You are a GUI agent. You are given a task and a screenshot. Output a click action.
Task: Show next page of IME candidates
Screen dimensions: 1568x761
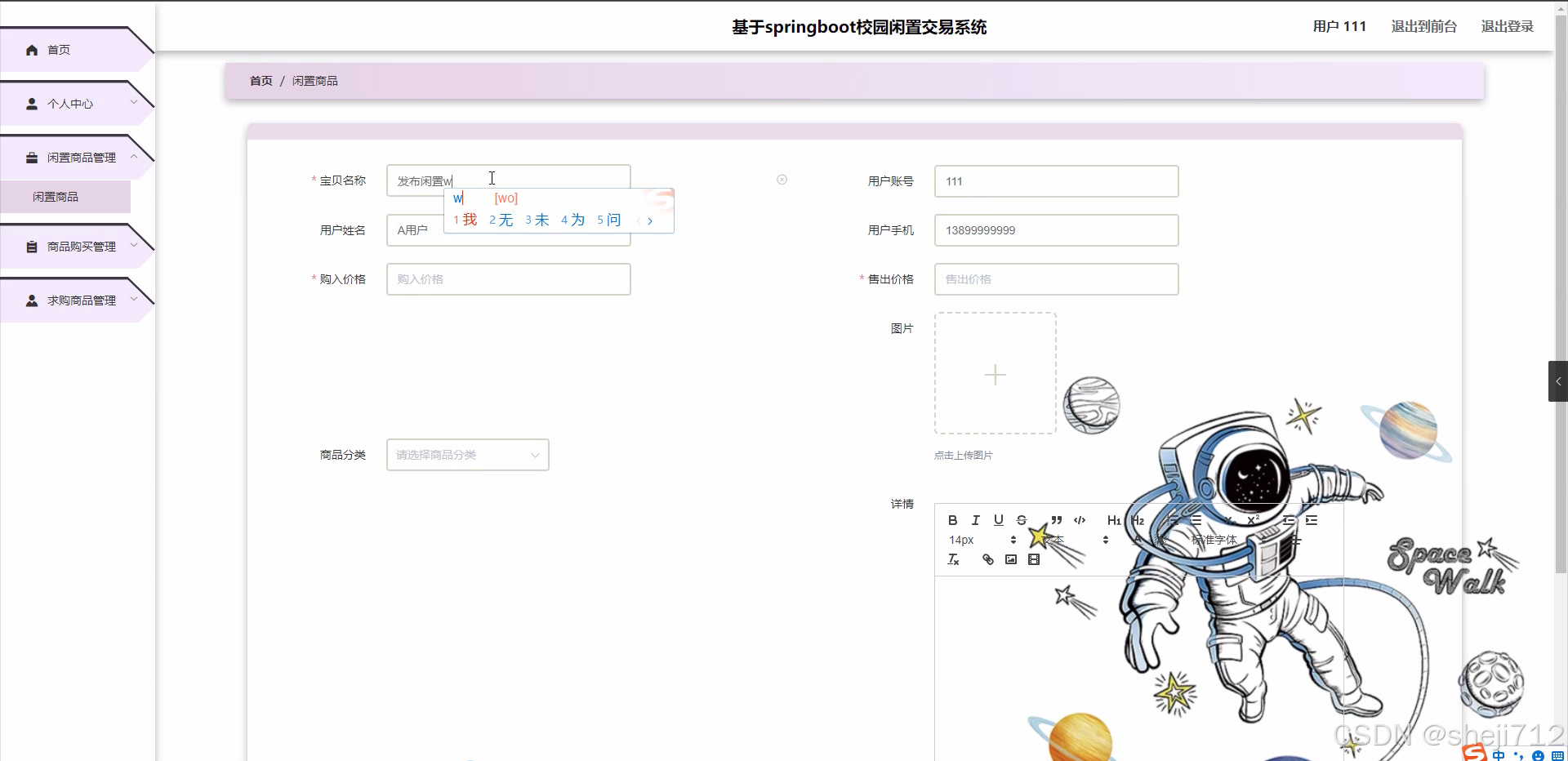click(650, 220)
